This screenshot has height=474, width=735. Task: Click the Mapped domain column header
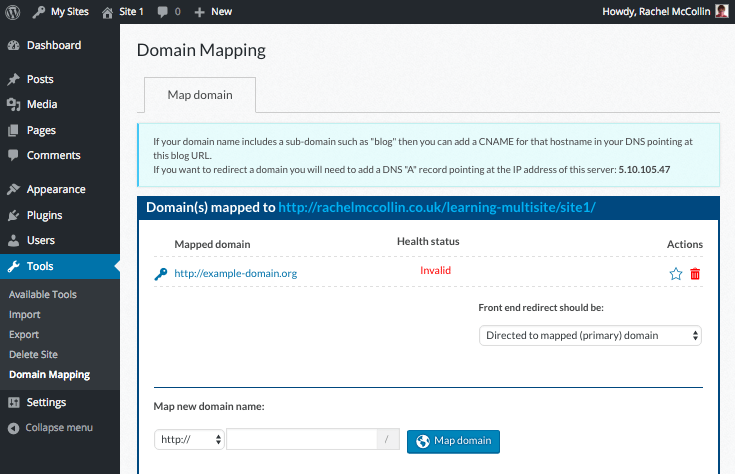click(212, 244)
